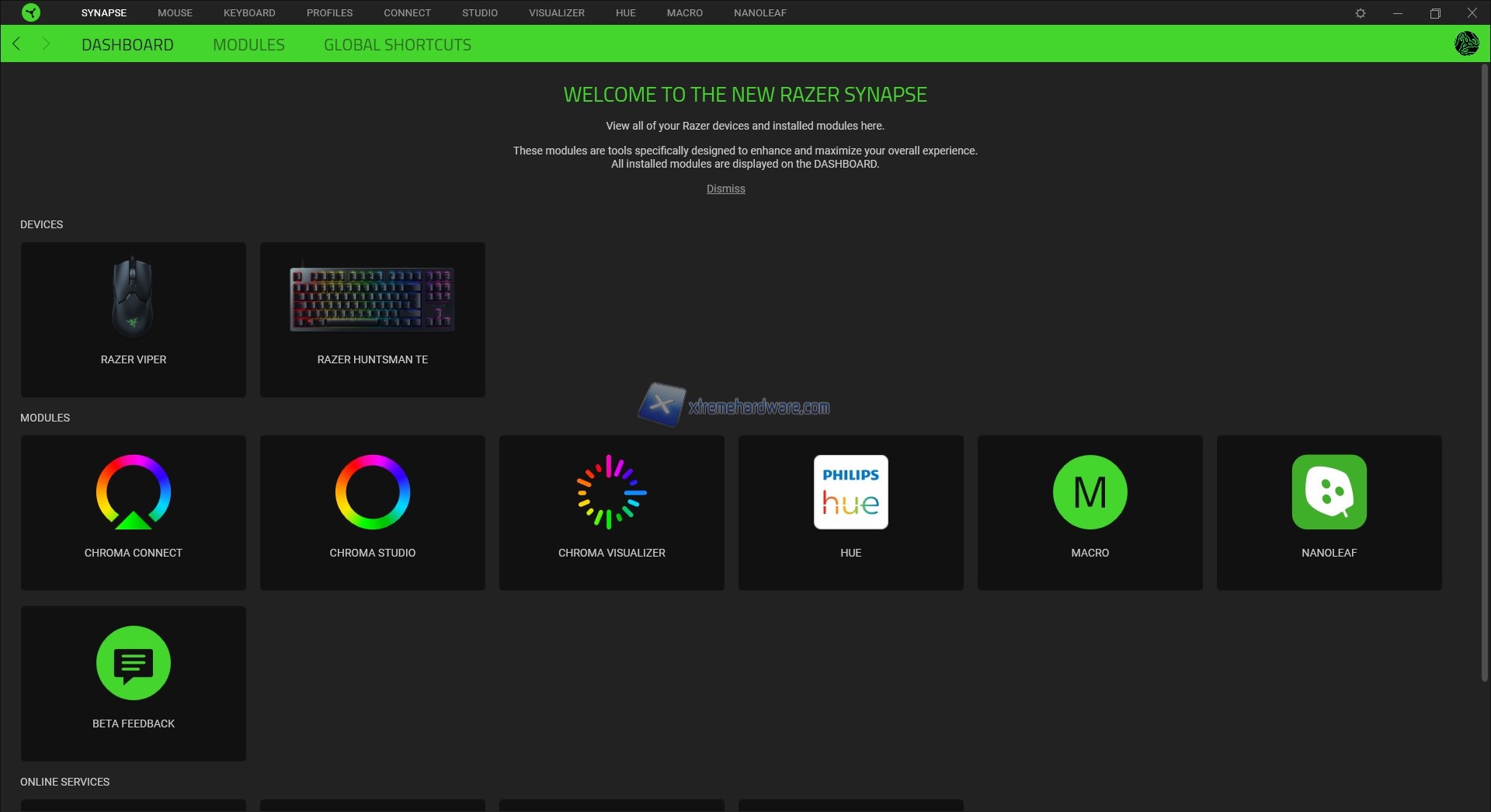Dismiss the welcome message
The width and height of the screenshot is (1491, 812).
pos(725,189)
